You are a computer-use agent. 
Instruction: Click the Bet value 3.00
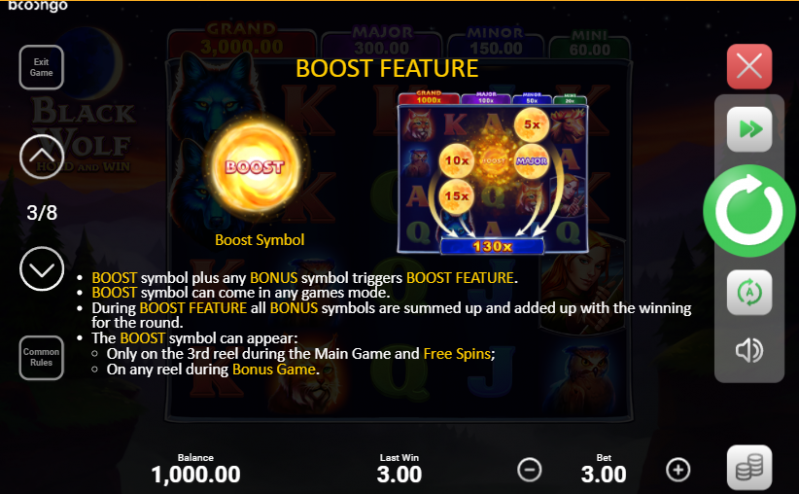(603, 475)
